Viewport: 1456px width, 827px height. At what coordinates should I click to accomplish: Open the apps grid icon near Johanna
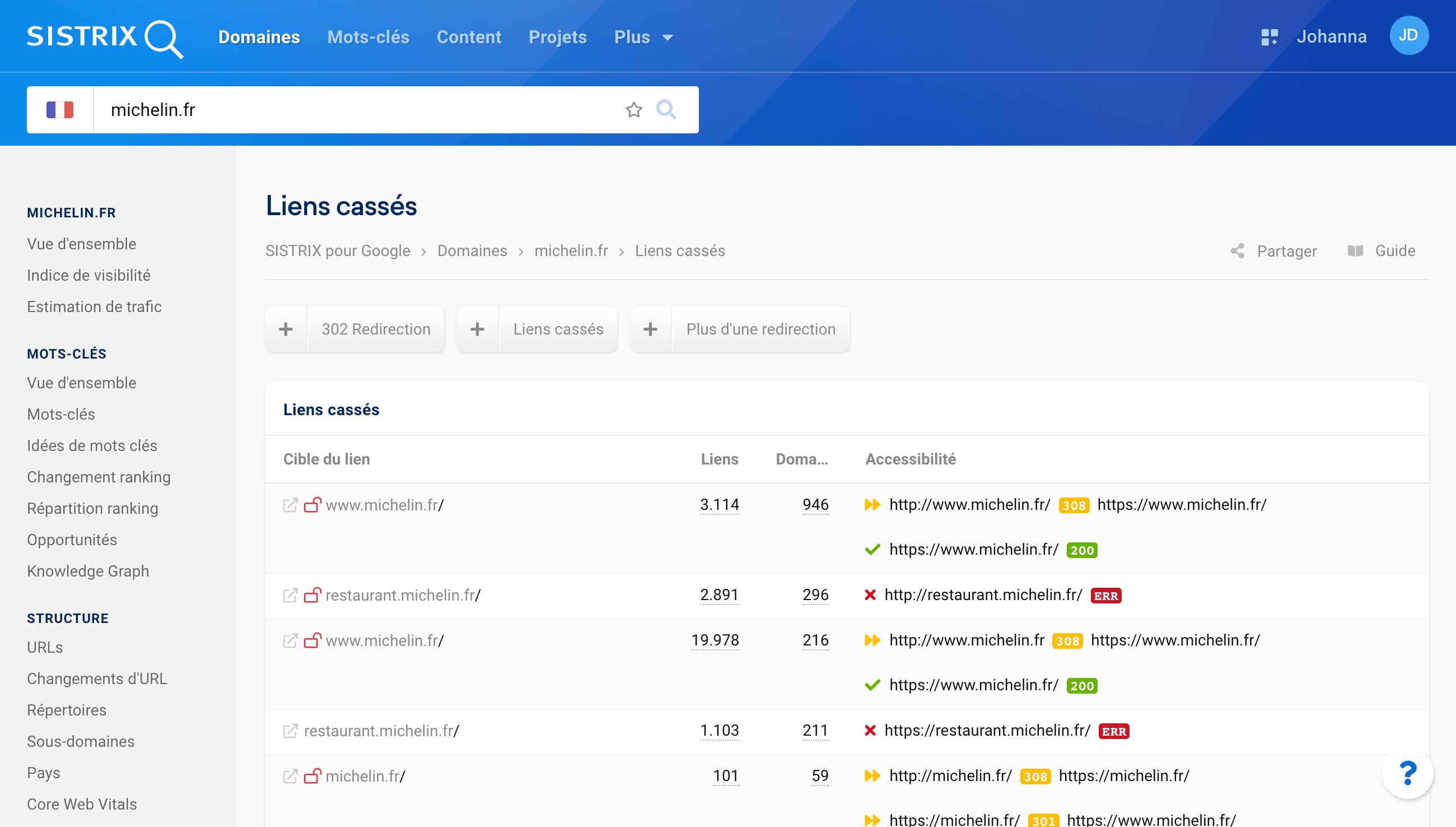click(1270, 37)
